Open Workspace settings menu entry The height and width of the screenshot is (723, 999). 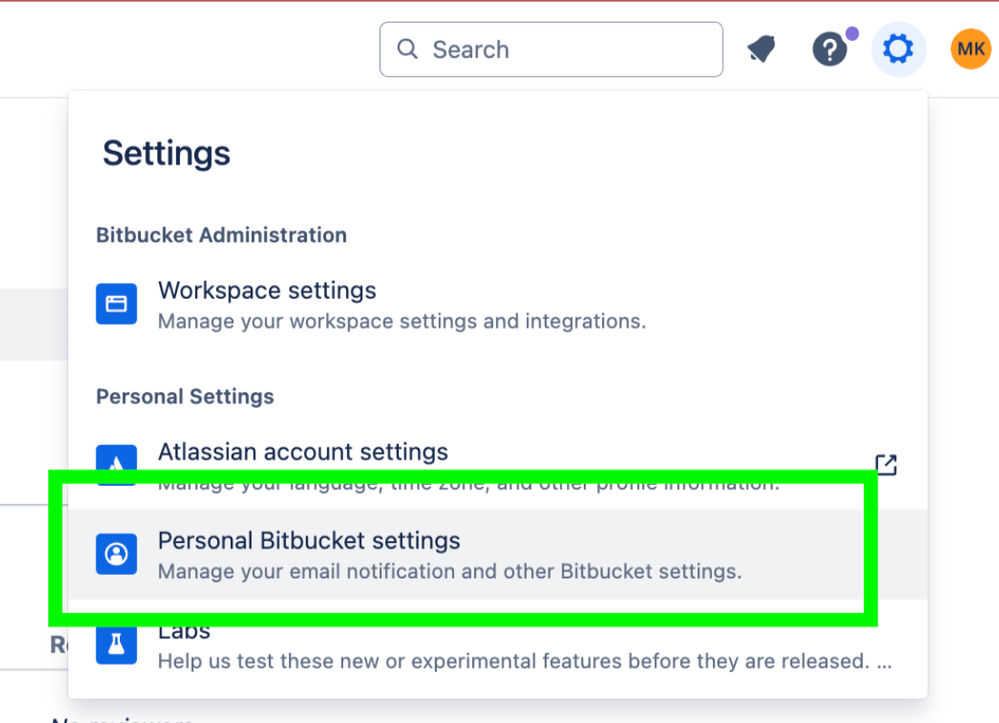pos(498,304)
